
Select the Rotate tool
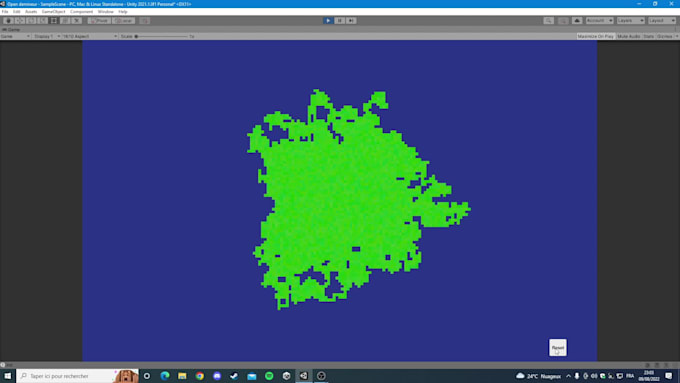tap(31, 20)
